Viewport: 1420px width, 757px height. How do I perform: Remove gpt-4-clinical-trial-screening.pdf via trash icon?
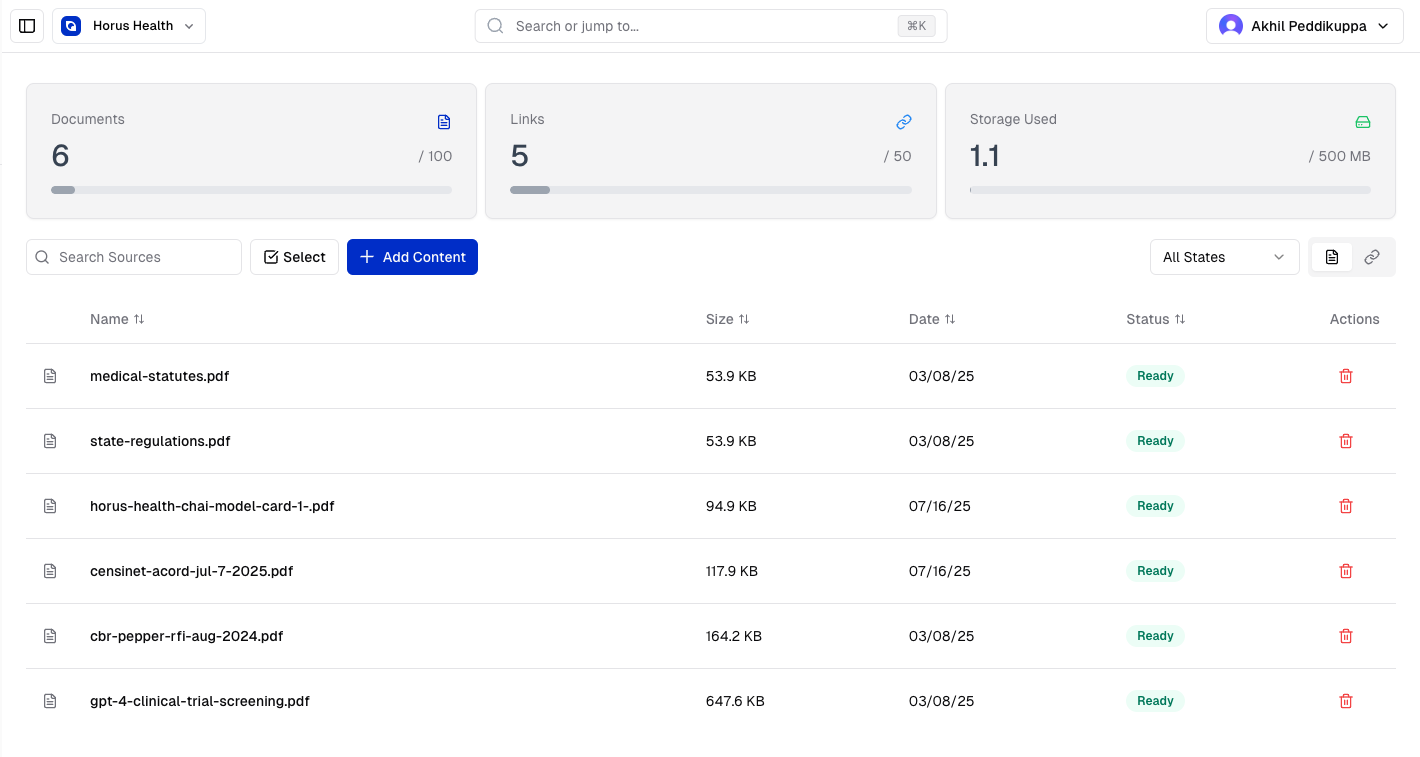tap(1346, 701)
